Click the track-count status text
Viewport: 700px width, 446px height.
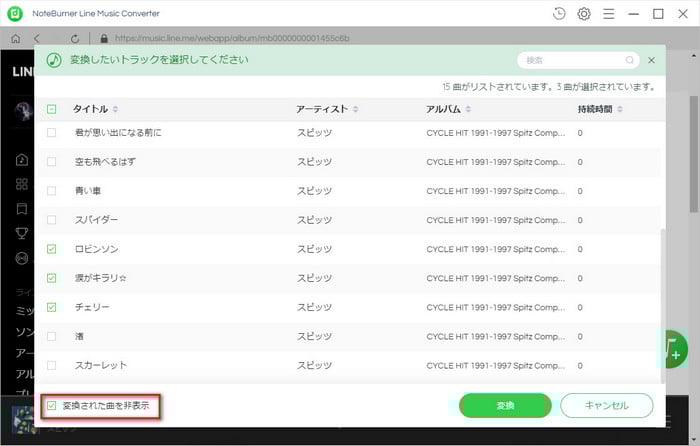pos(549,87)
